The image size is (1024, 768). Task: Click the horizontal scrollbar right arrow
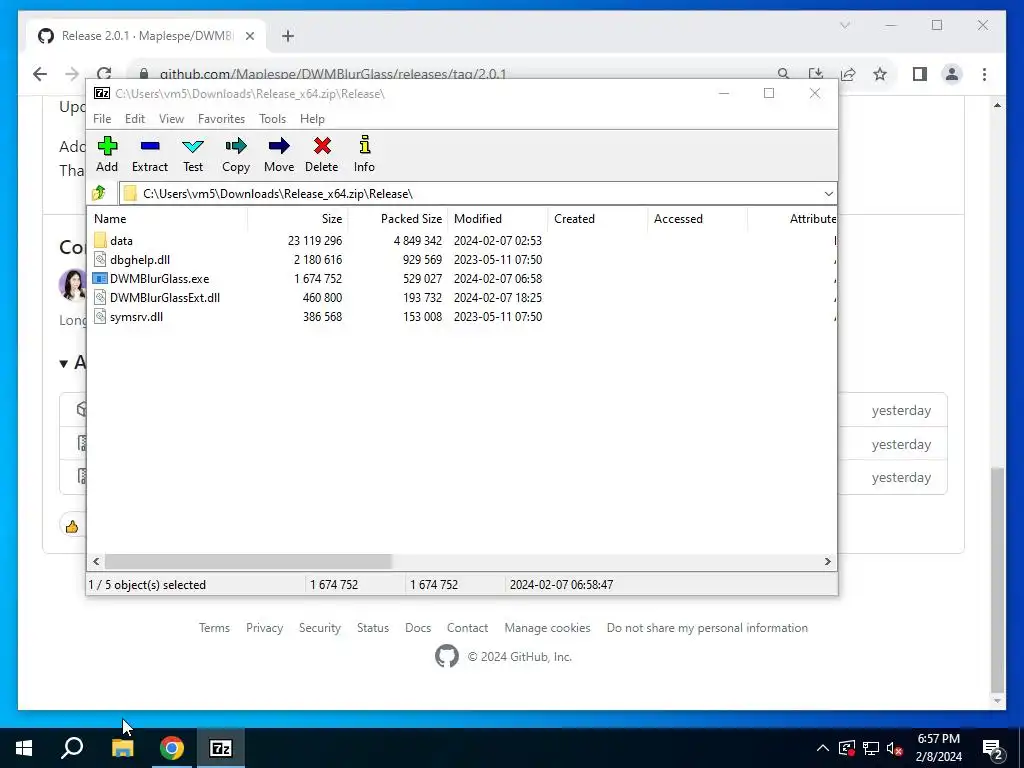827,562
